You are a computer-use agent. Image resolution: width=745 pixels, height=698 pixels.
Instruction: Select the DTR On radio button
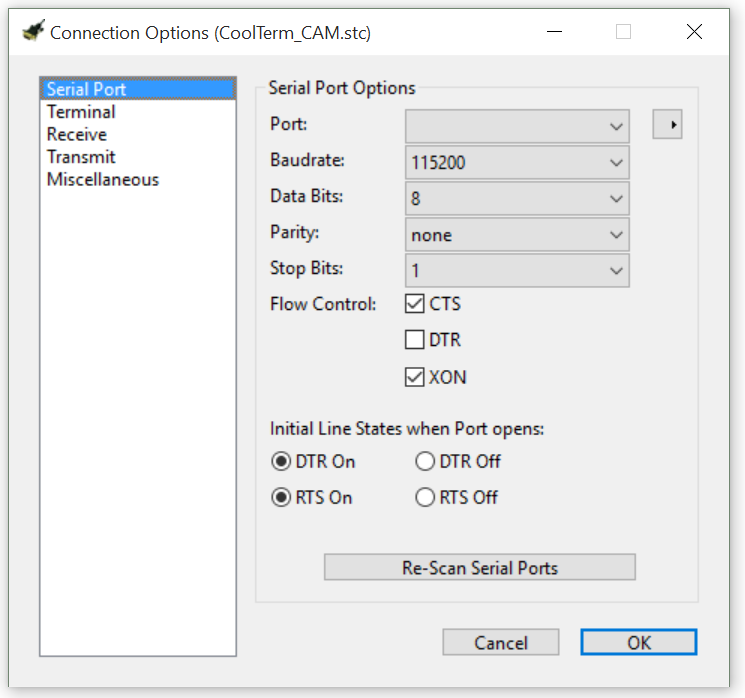[x=281, y=461]
